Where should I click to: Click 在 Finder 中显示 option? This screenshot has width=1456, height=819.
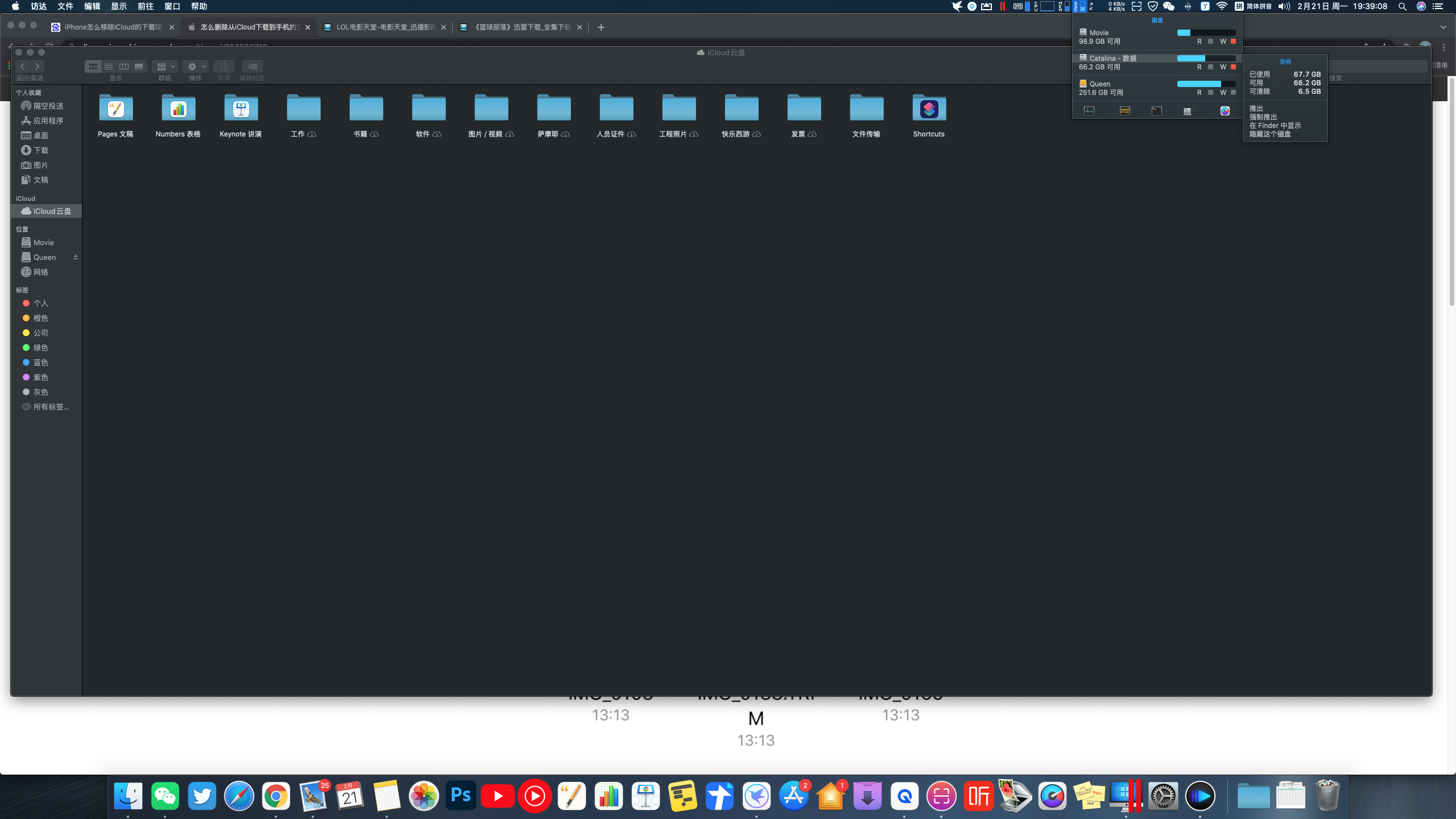click(1275, 126)
